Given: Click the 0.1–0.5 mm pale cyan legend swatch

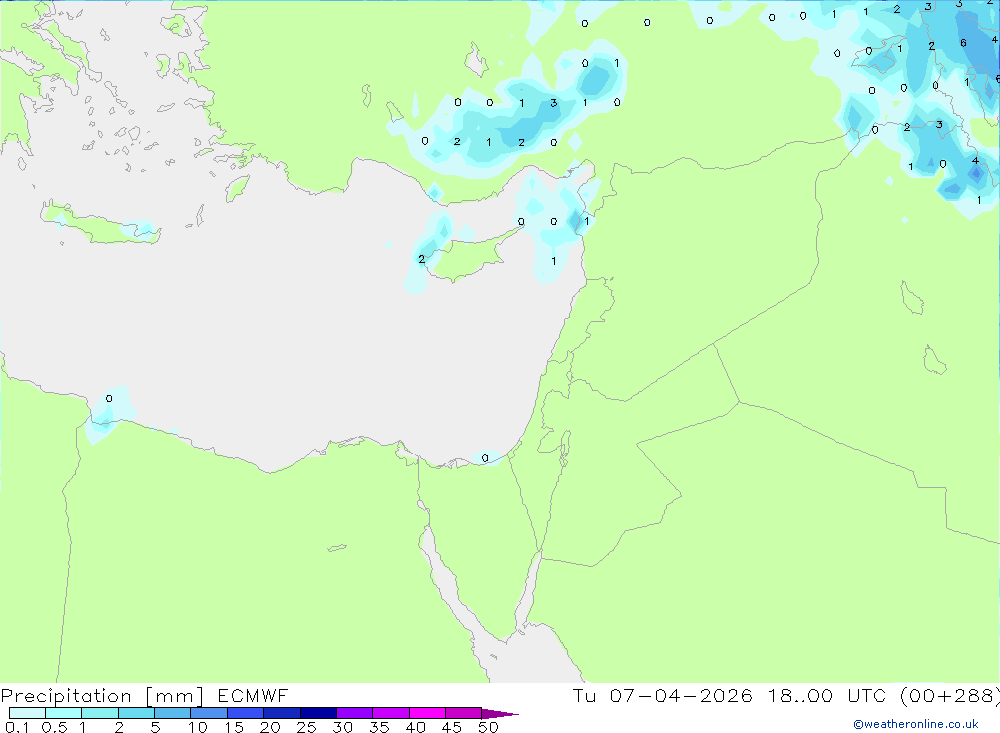Looking at the screenshot, I should (x=27, y=713).
